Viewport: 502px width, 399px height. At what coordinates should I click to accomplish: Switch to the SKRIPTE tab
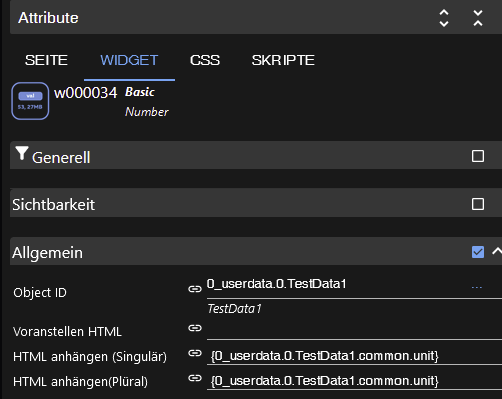pos(283,60)
